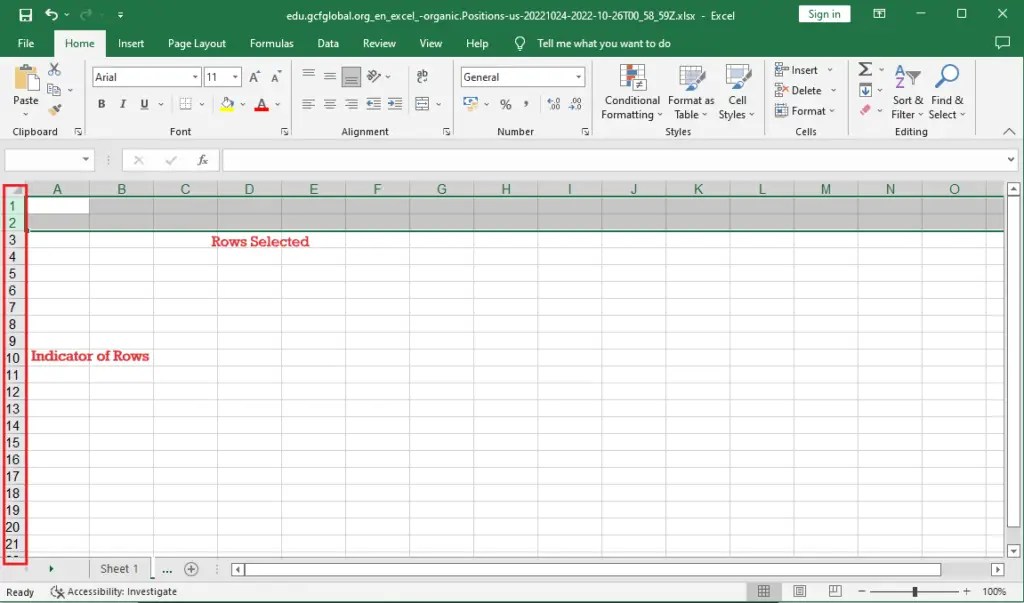Click the Select All corner triangle
Viewport: 1024px width, 603px height.
[x=17, y=190]
